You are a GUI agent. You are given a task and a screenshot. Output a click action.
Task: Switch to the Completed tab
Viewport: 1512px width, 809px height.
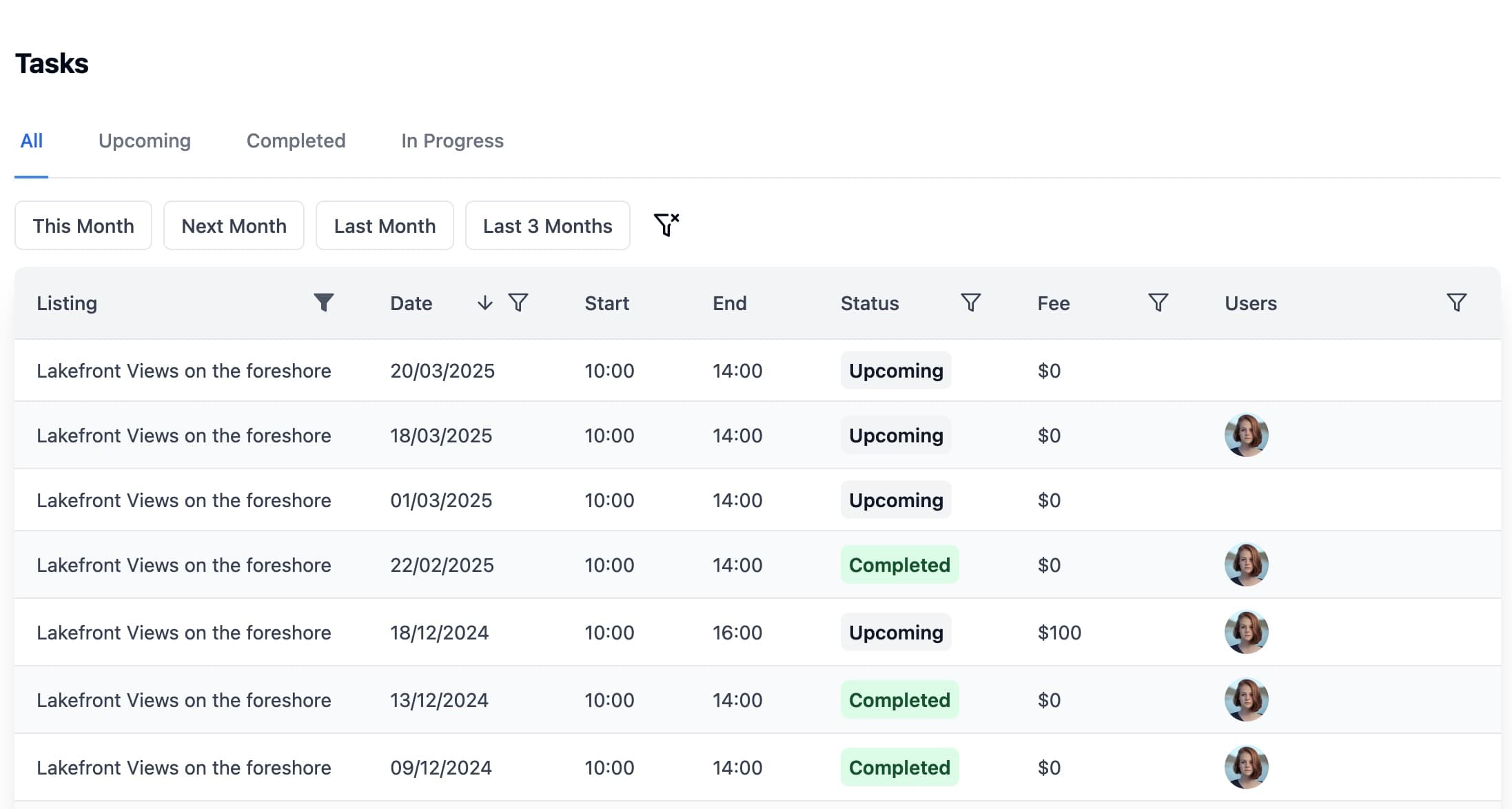[296, 141]
